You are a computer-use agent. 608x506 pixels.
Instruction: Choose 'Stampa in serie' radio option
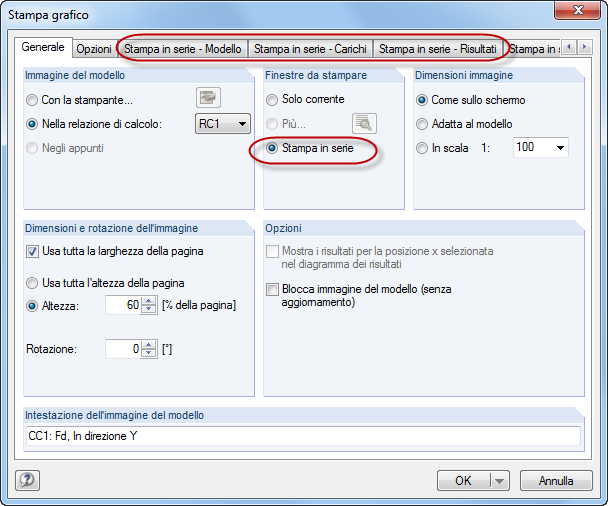pyautogui.click(x=310, y=148)
